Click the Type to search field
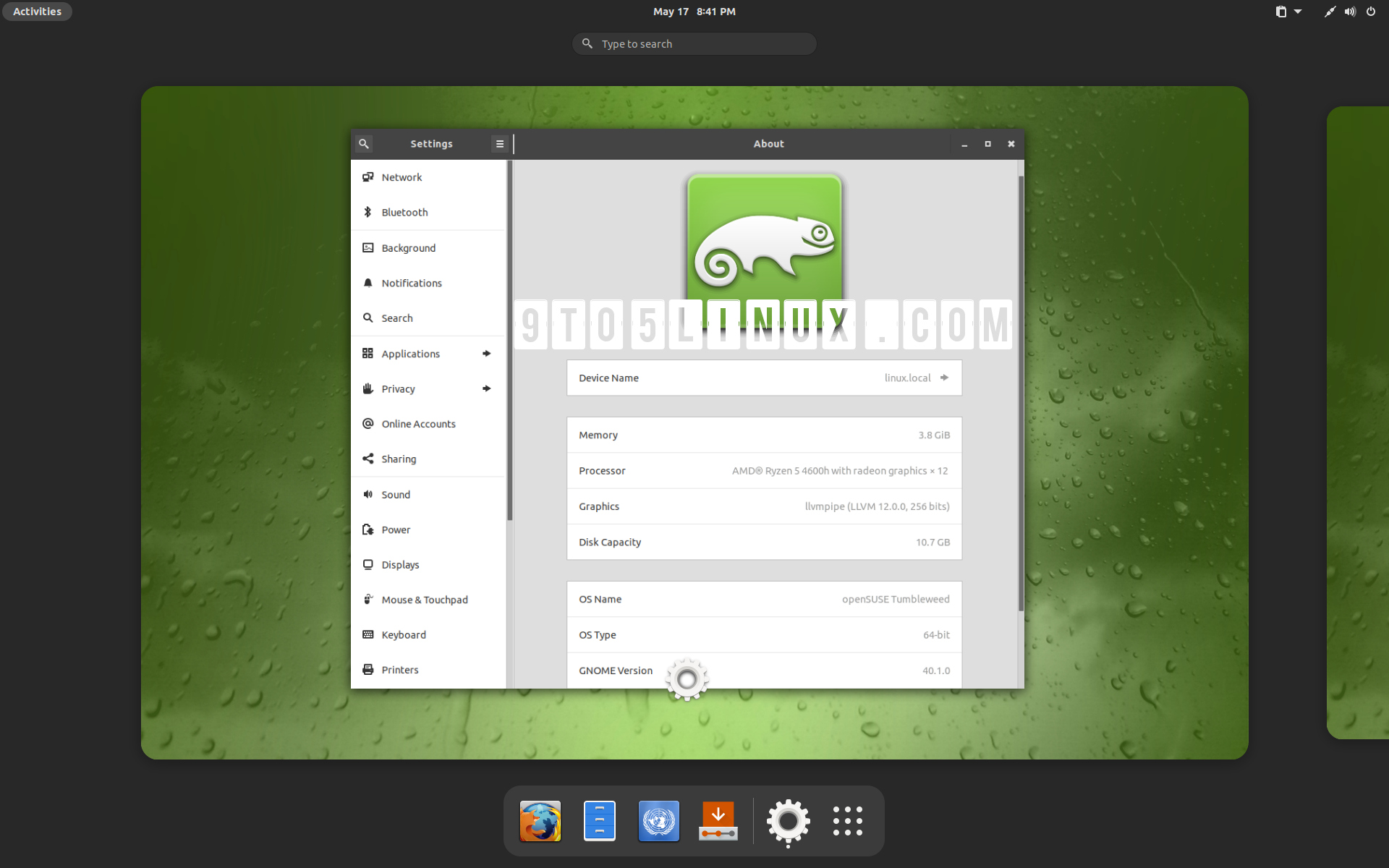 (x=693, y=43)
